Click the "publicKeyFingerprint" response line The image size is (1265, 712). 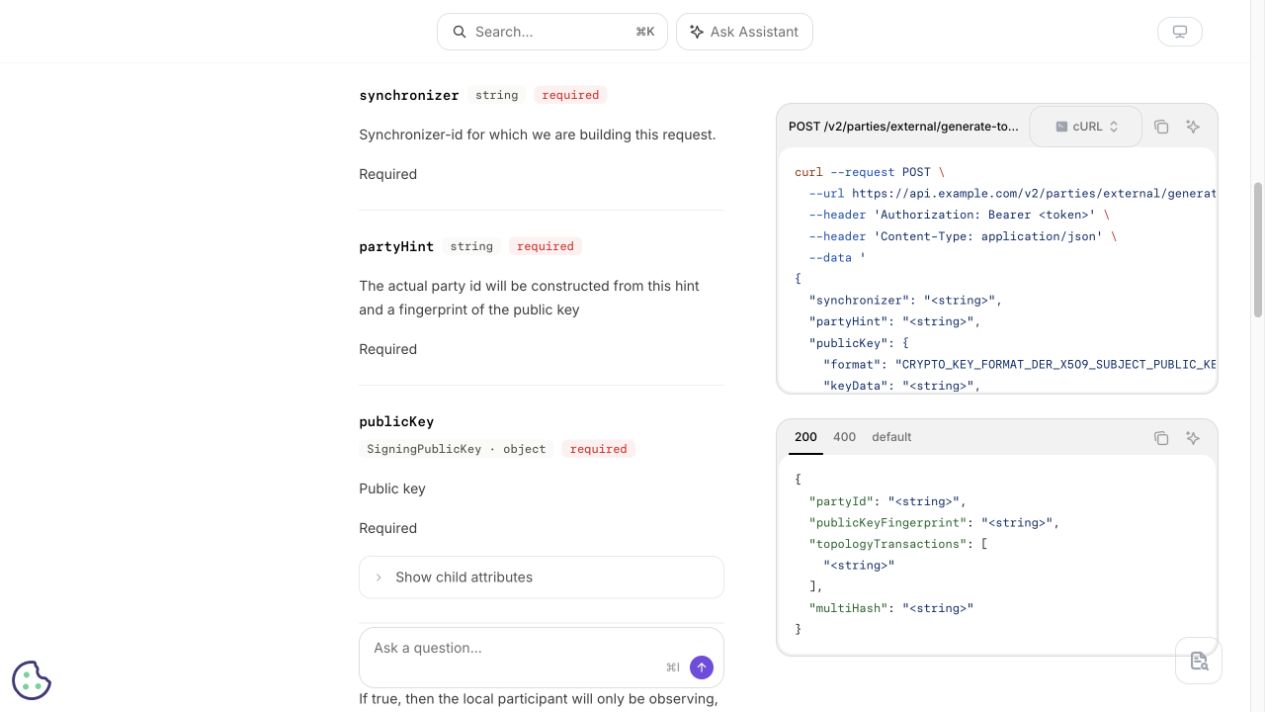[933, 522]
